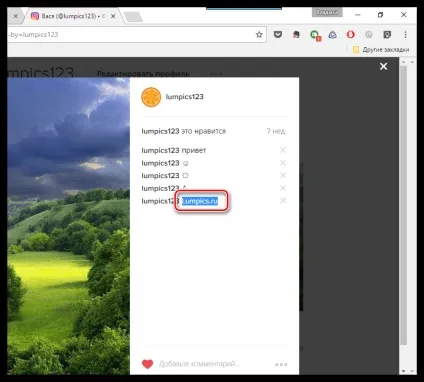Click the landscape photo
The image size is (424, 382).
[x=69, y=226]
